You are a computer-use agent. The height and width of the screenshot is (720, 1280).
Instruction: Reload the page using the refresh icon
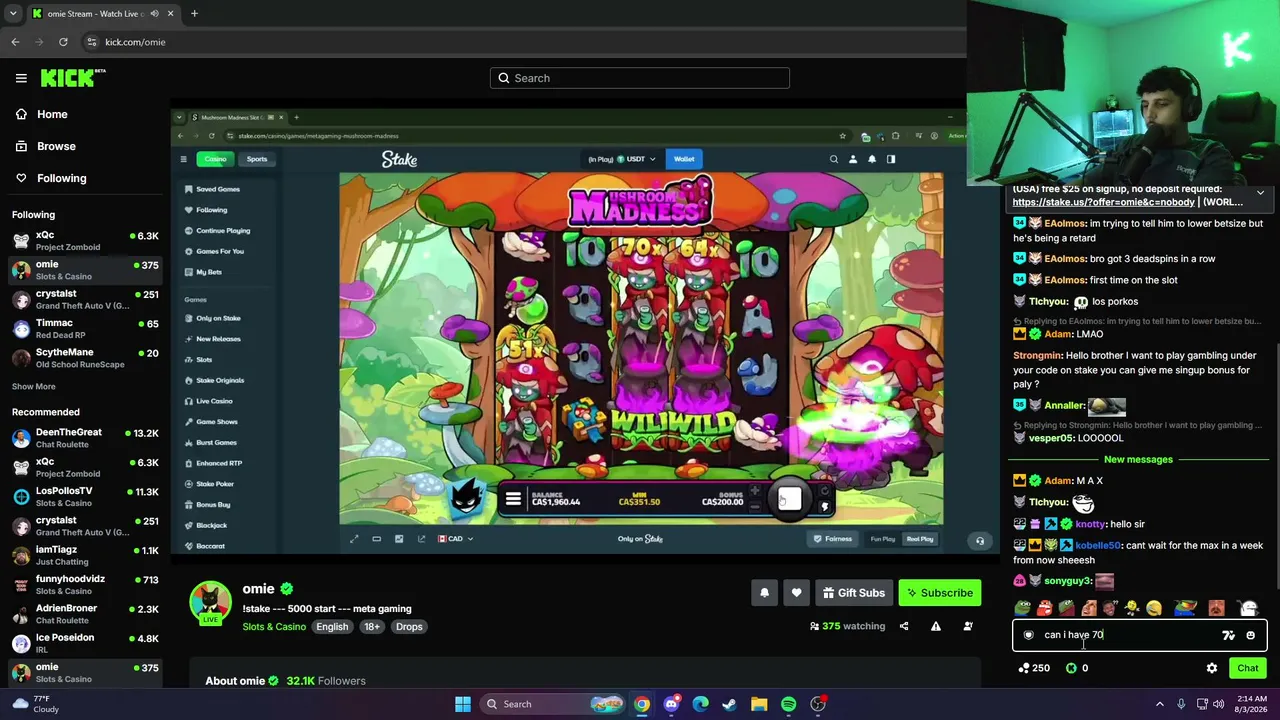click(x=63, y=42)
